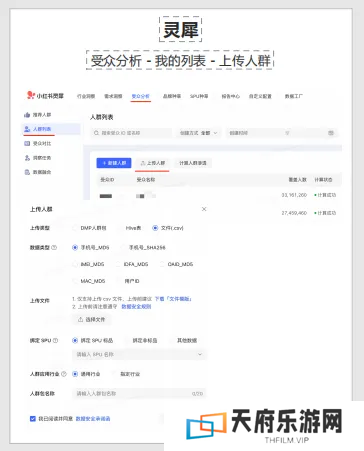
Task: Choose 手机号_SHA256 data type
Action: pos(123,247)
